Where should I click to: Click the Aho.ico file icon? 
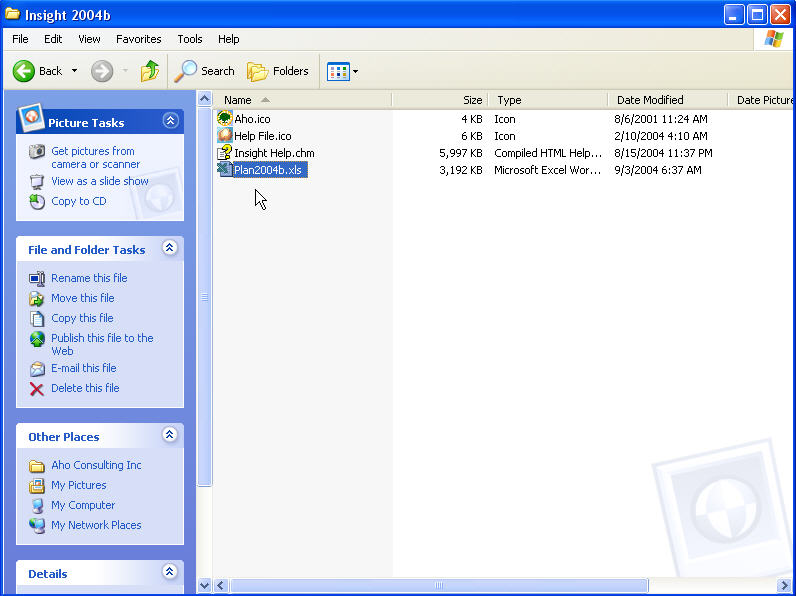[x=224, y=118]
